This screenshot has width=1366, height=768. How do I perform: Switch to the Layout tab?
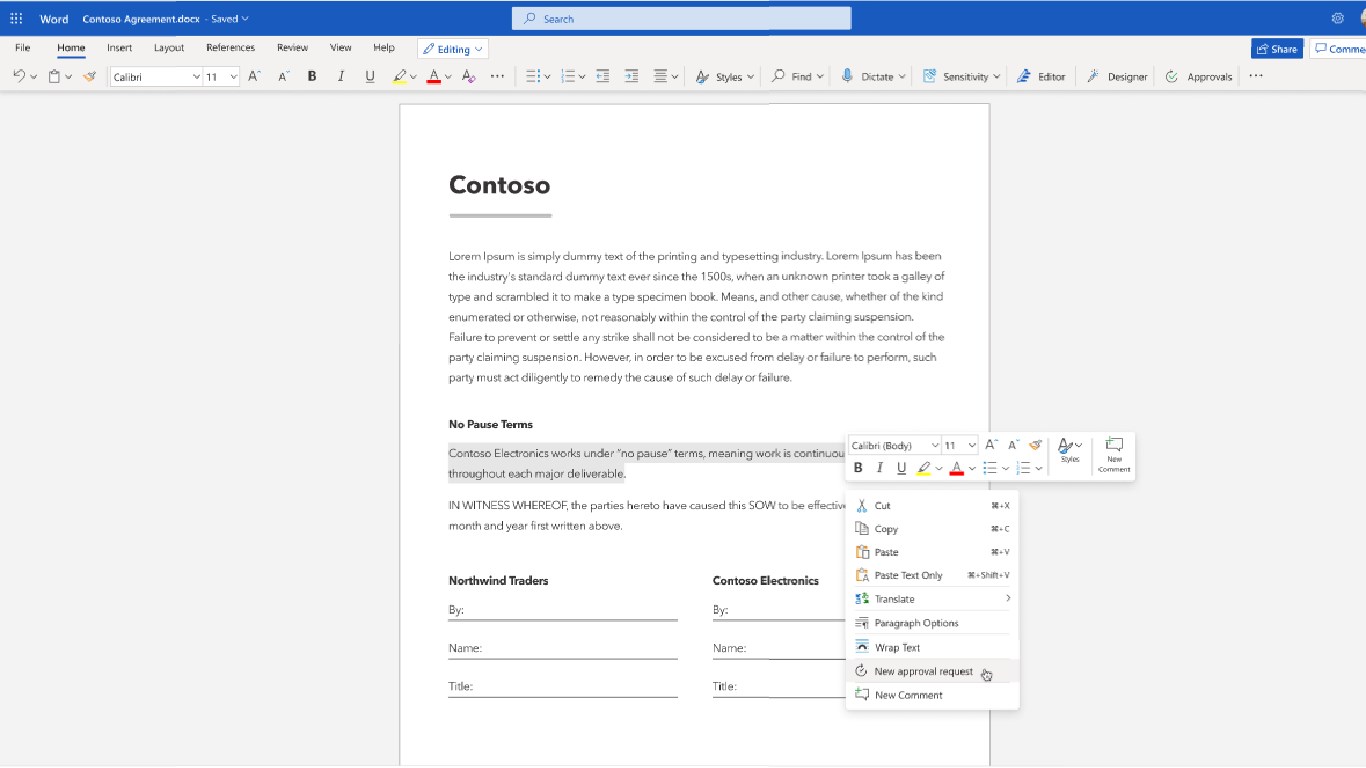click(x=169, y=48)
